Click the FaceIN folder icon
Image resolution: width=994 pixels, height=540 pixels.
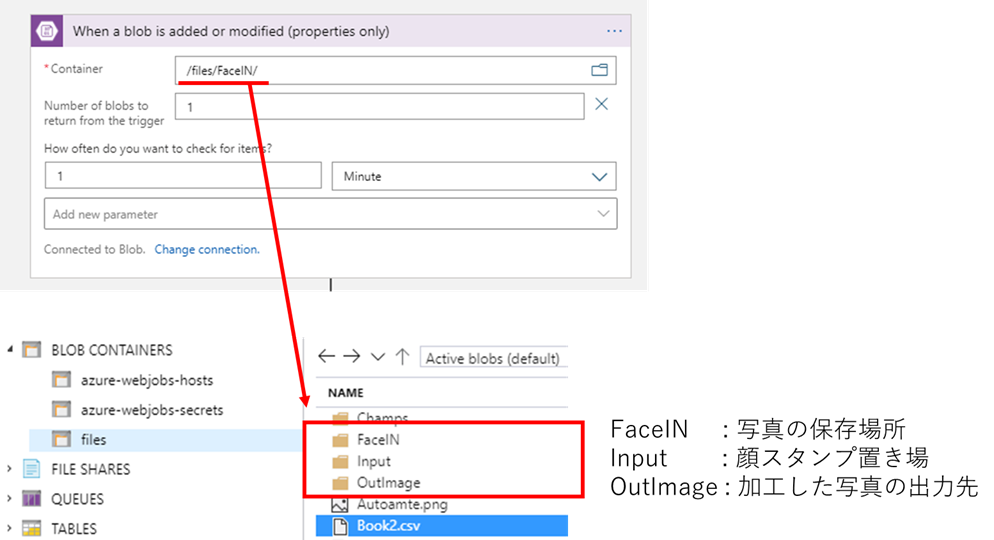point(340,440)
